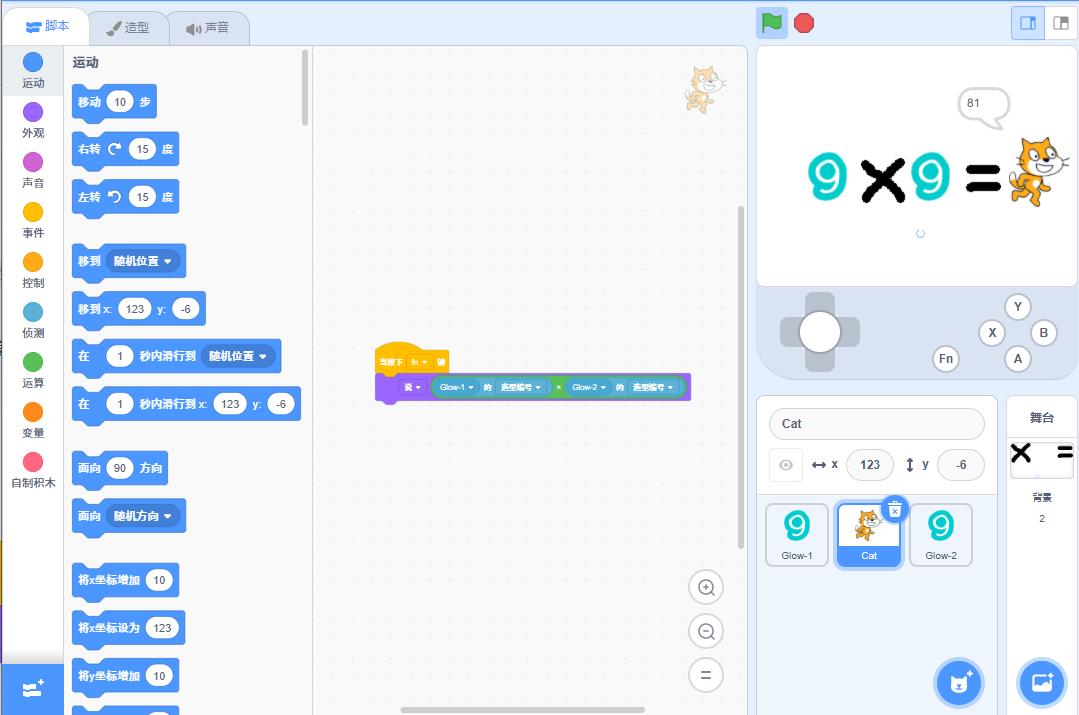Zoom in on the script workspace

tap(706, 588)
